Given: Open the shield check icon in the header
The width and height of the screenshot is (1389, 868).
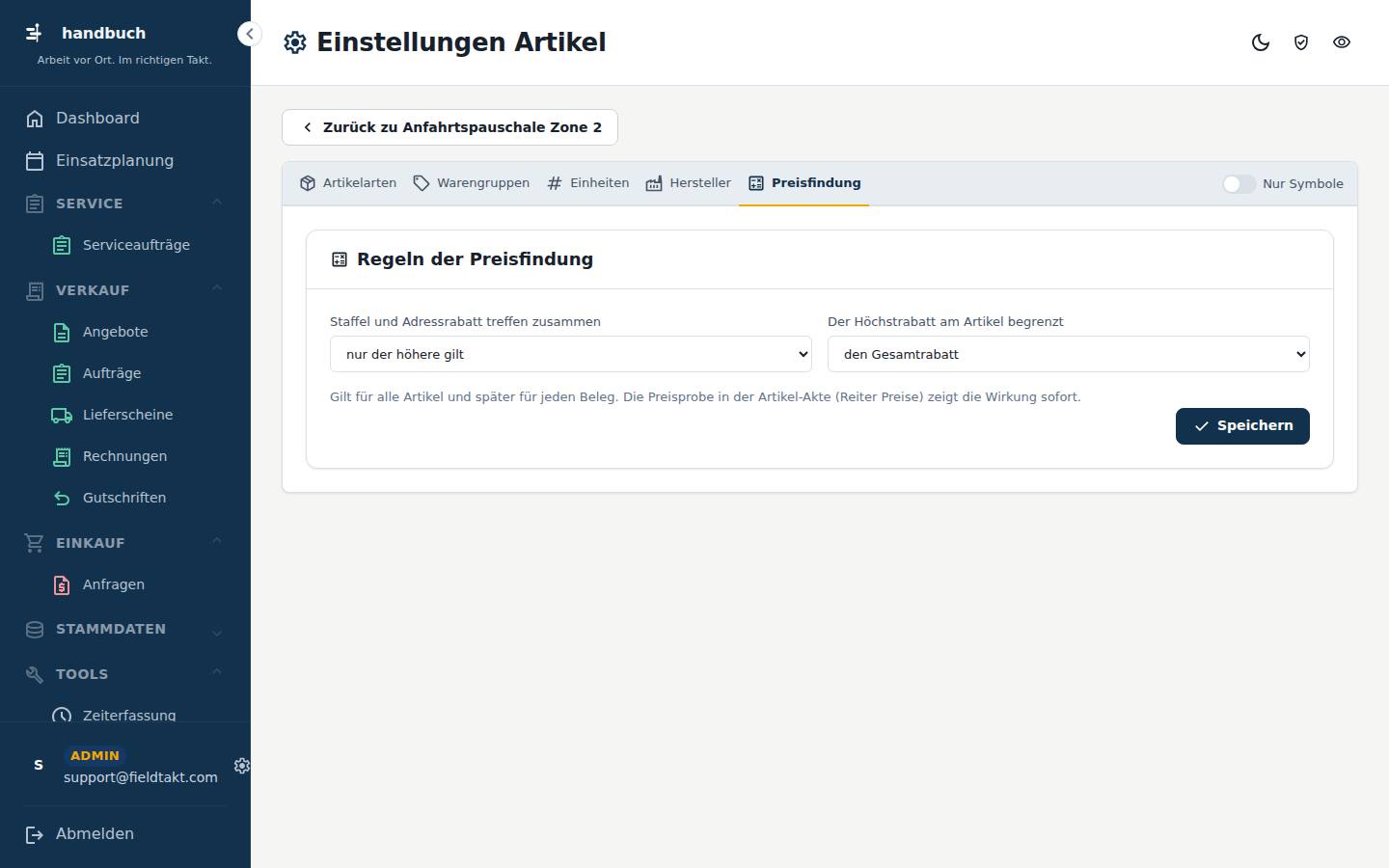Looking at the screenshot, I should tap(1301, 42).
